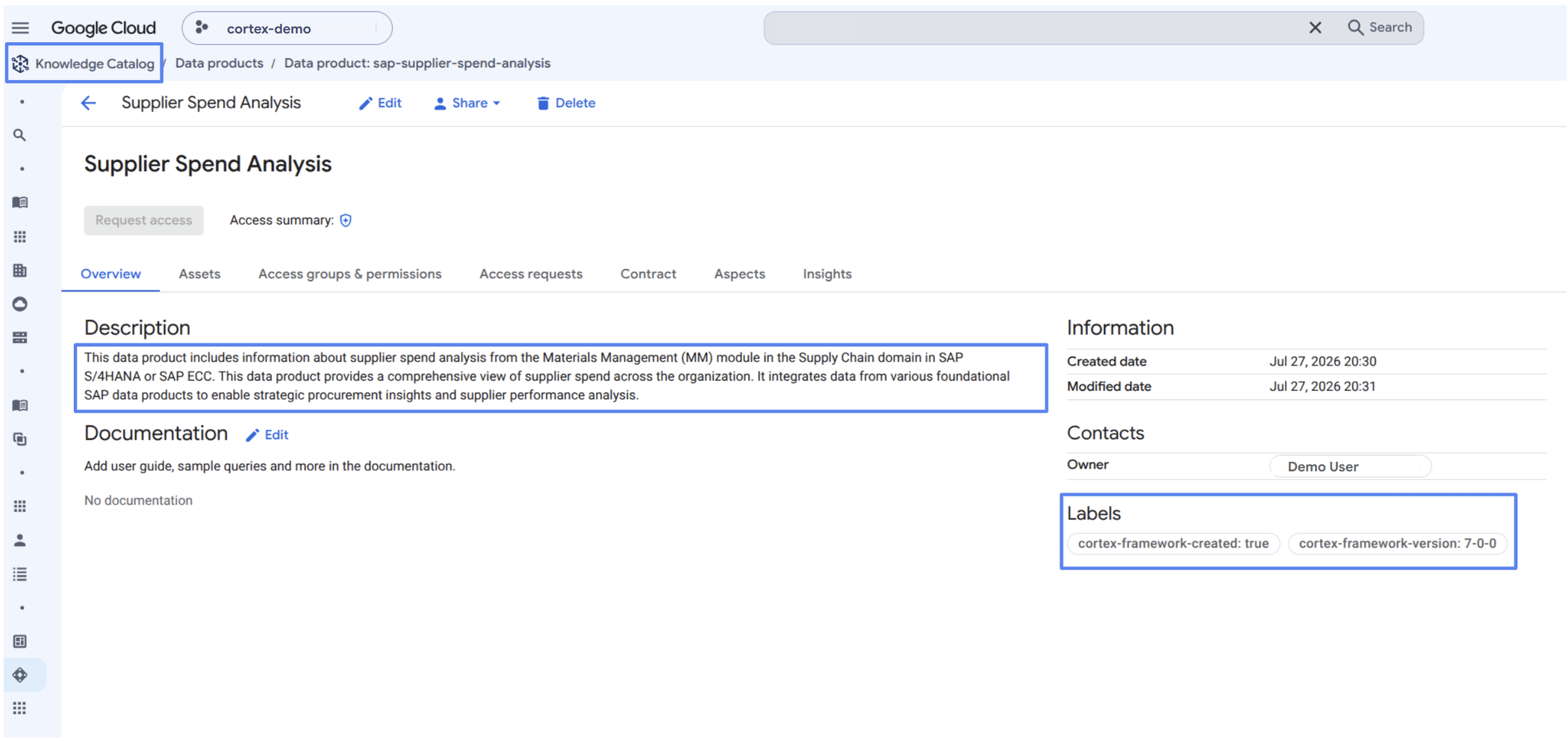Open the Aspects tab
The width and height of the screenshot is (1568, 741).
[x=739, y=274]
